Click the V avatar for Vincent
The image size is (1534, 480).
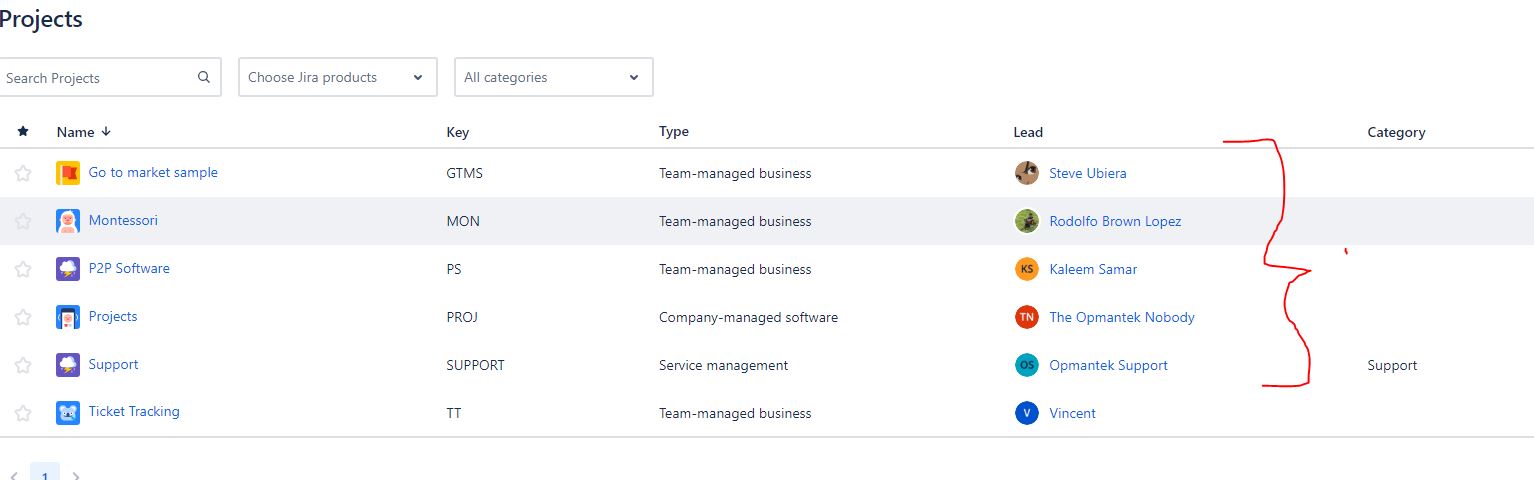click(1027, 413)
